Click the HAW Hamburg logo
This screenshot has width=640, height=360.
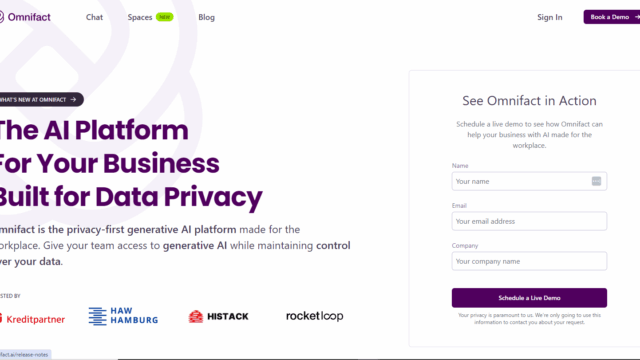(x=123, y=316)
